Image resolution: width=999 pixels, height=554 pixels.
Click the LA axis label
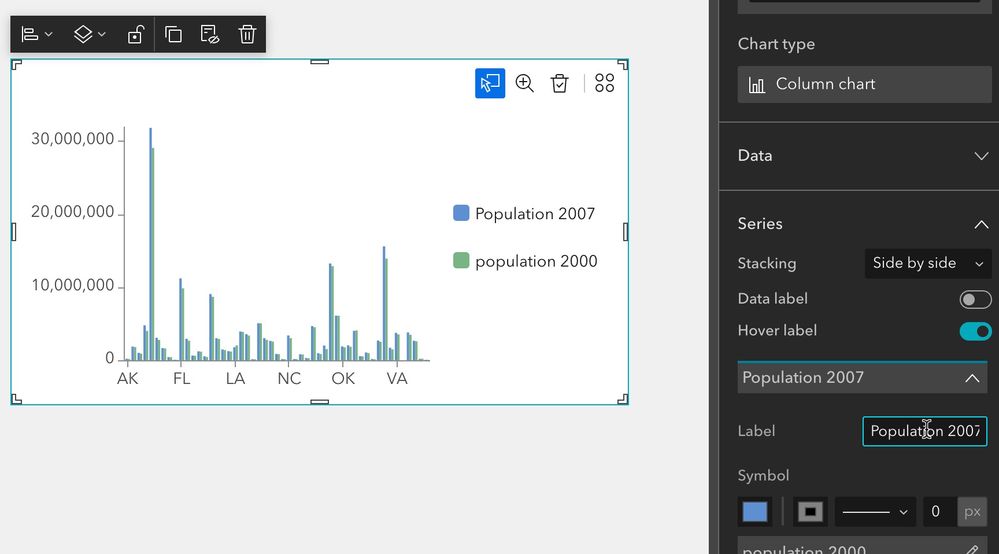coord(235,379)
